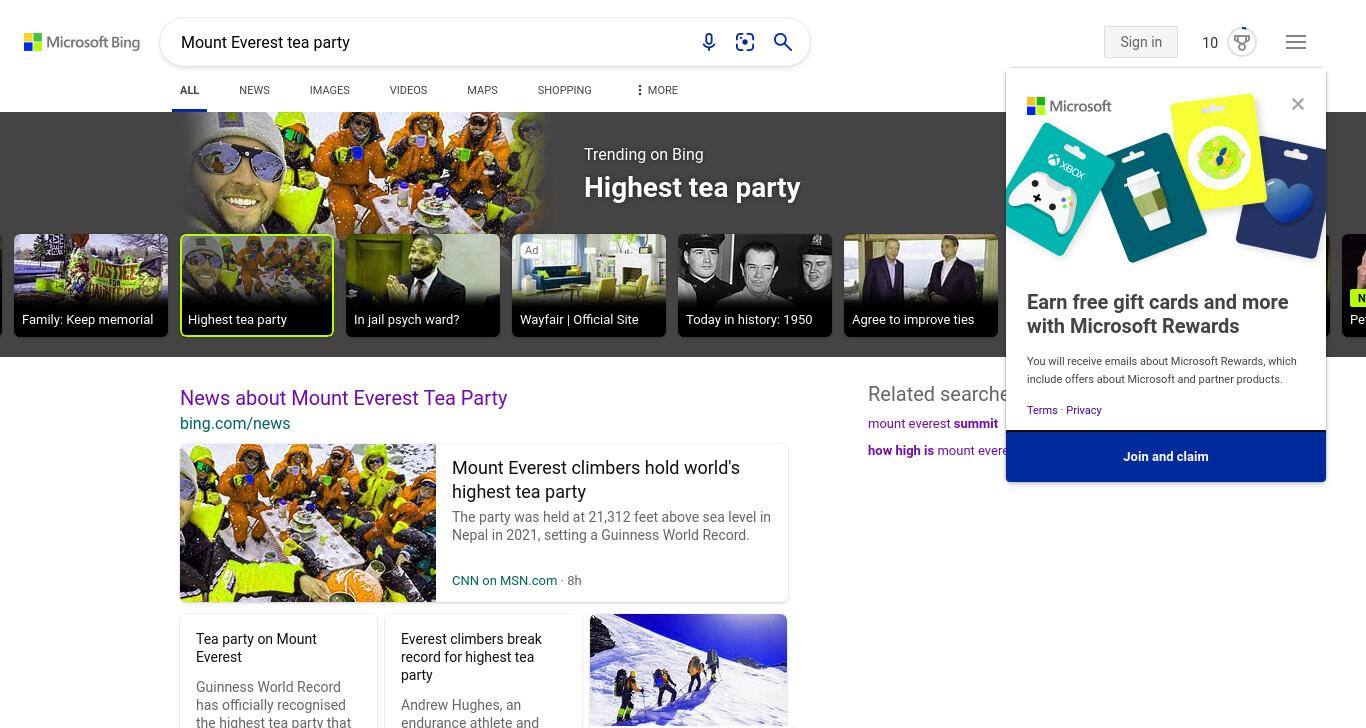Click the Sign in button
Viewport: 1366px width, 728px height.
pyautogui.click(x=1141, y=42)
